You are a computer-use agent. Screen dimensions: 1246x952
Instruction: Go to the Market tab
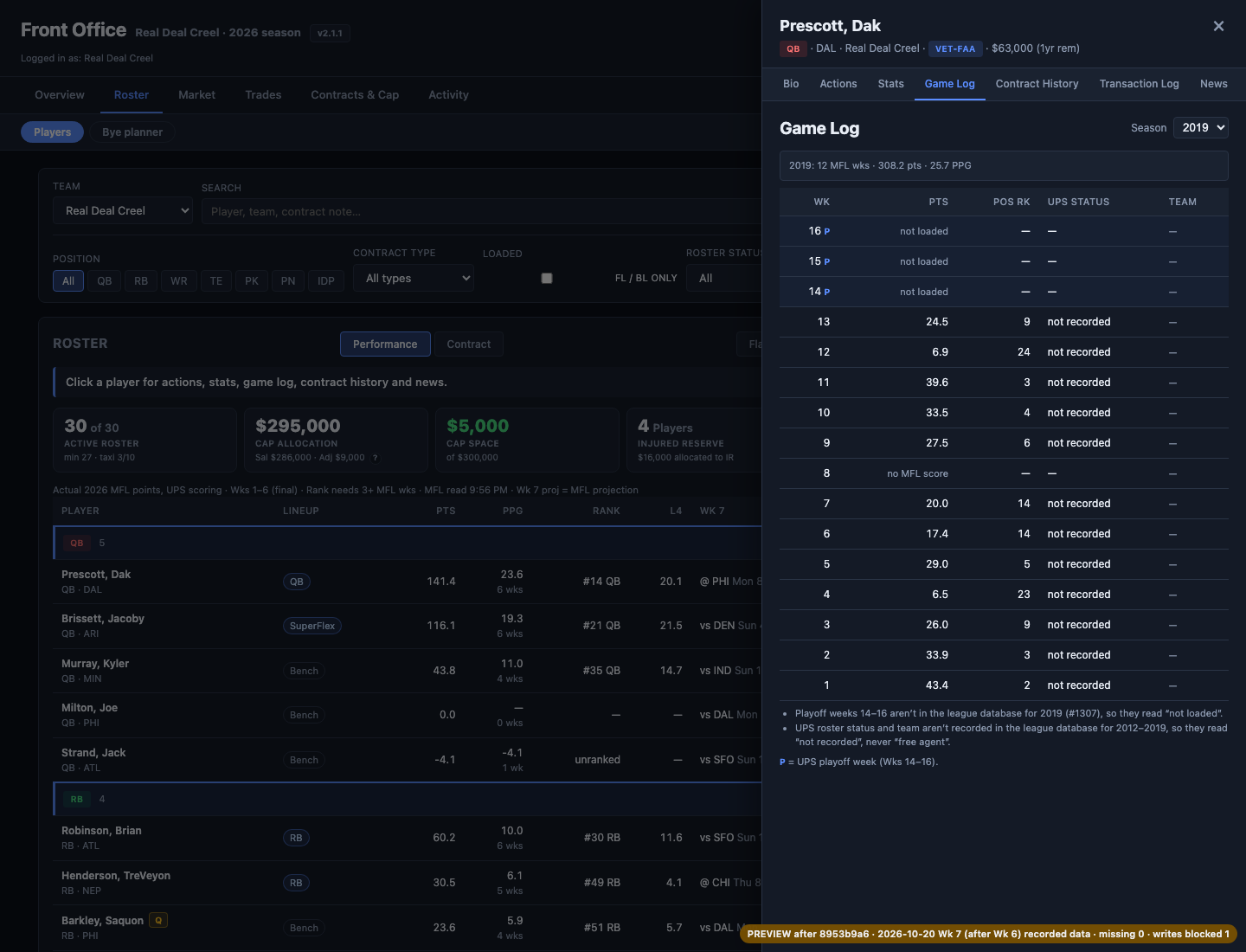(x=196, y=95)
